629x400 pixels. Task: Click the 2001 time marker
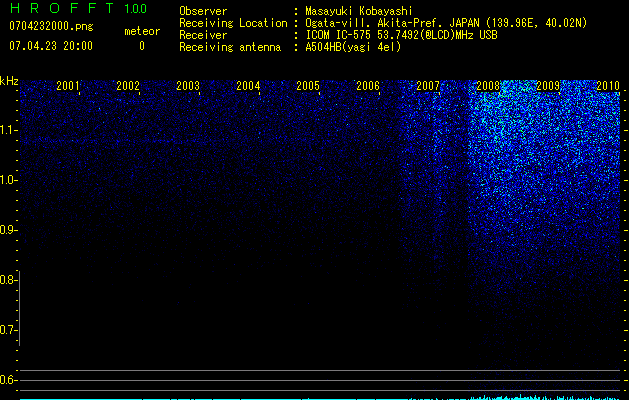pyautogui.click(x=67, y=85)
